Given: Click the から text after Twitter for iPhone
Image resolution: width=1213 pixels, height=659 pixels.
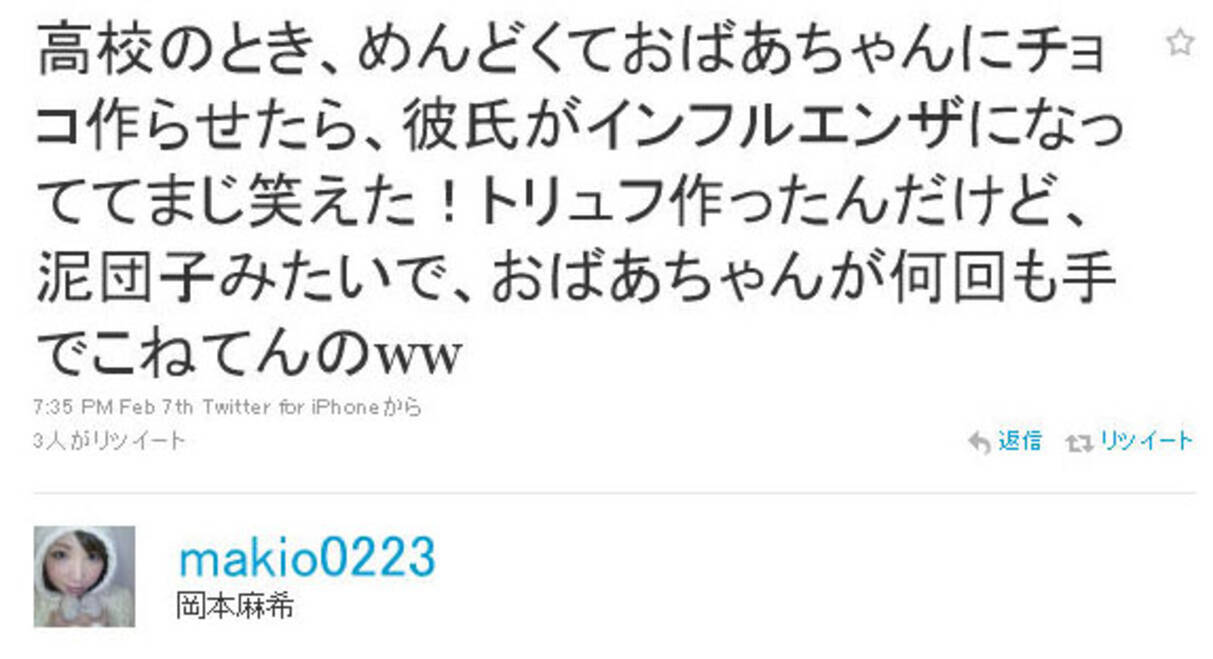Looking at the screenshot, I should (403, 408).
